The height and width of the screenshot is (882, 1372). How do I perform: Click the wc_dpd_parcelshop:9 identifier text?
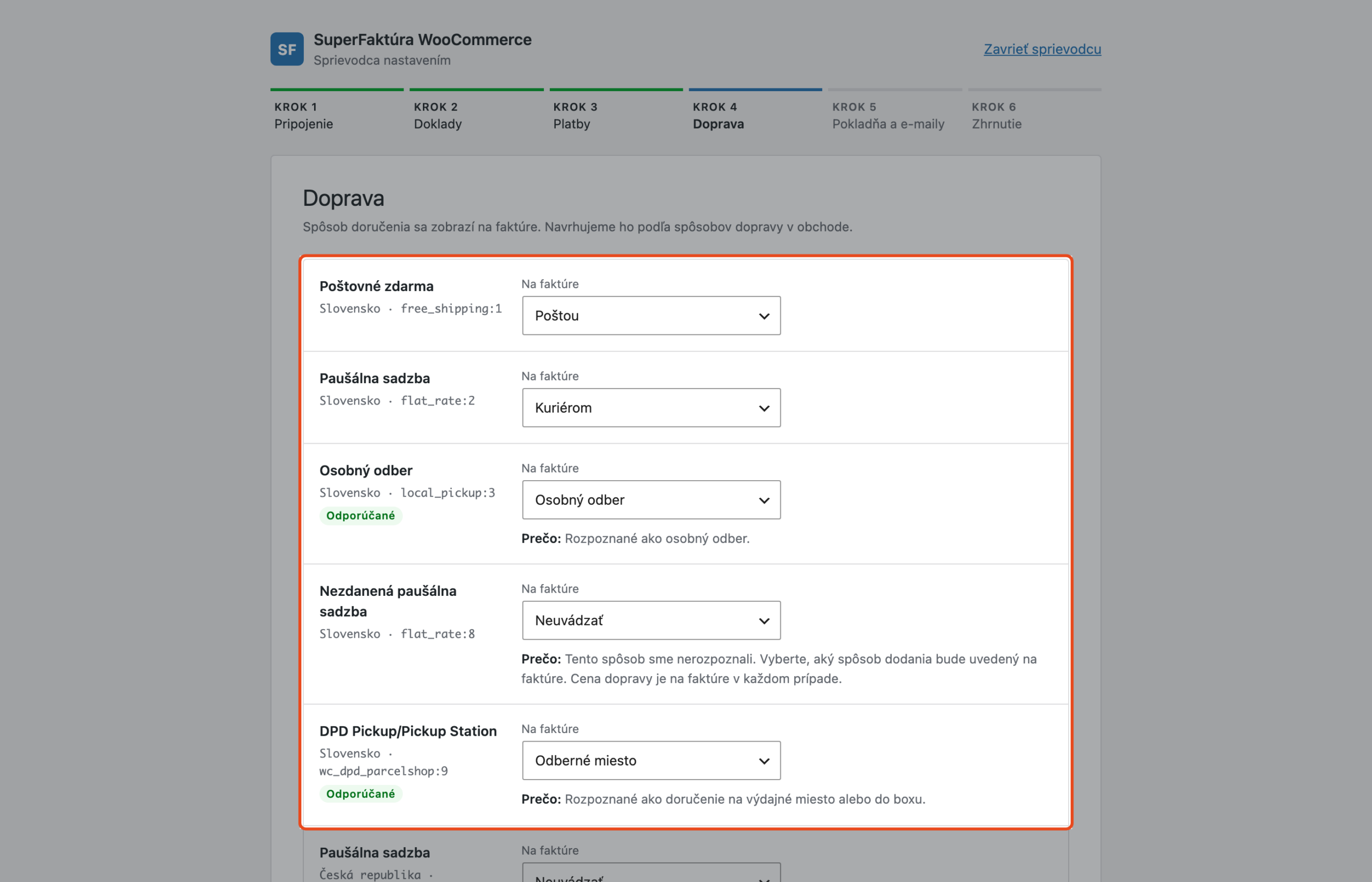point(384,772)
